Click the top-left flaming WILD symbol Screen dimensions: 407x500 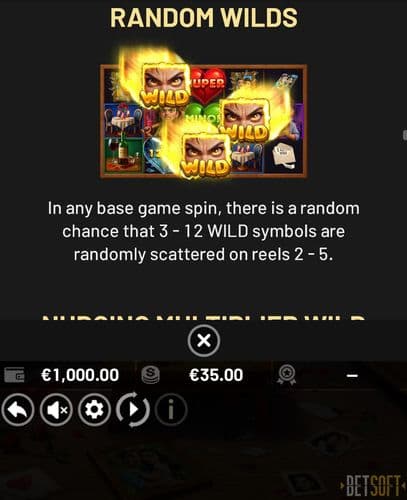coord(165,84)
